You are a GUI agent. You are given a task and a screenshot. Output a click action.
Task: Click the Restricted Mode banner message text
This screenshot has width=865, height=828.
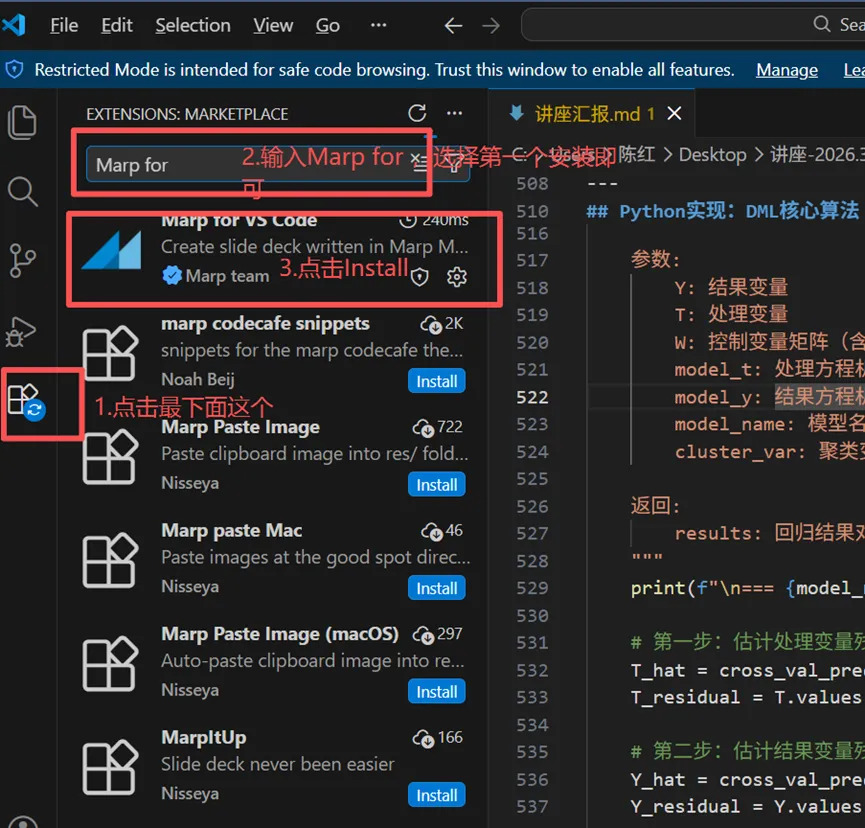pos(384,70)
